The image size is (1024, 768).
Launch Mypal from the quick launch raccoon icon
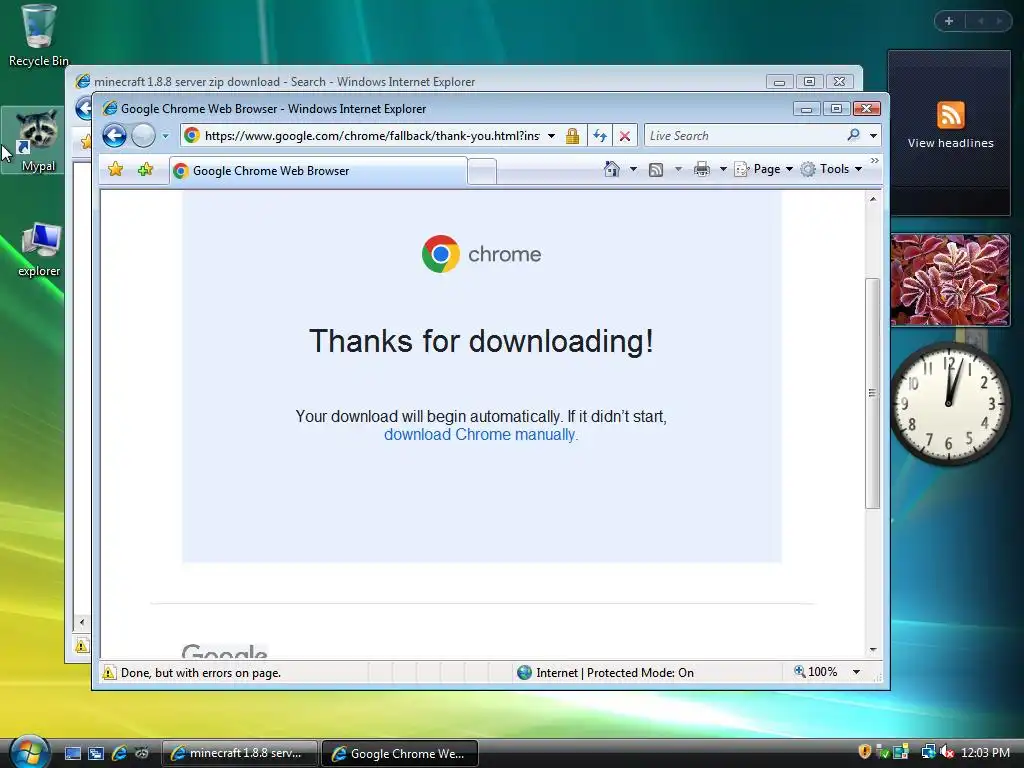point(142,753)
